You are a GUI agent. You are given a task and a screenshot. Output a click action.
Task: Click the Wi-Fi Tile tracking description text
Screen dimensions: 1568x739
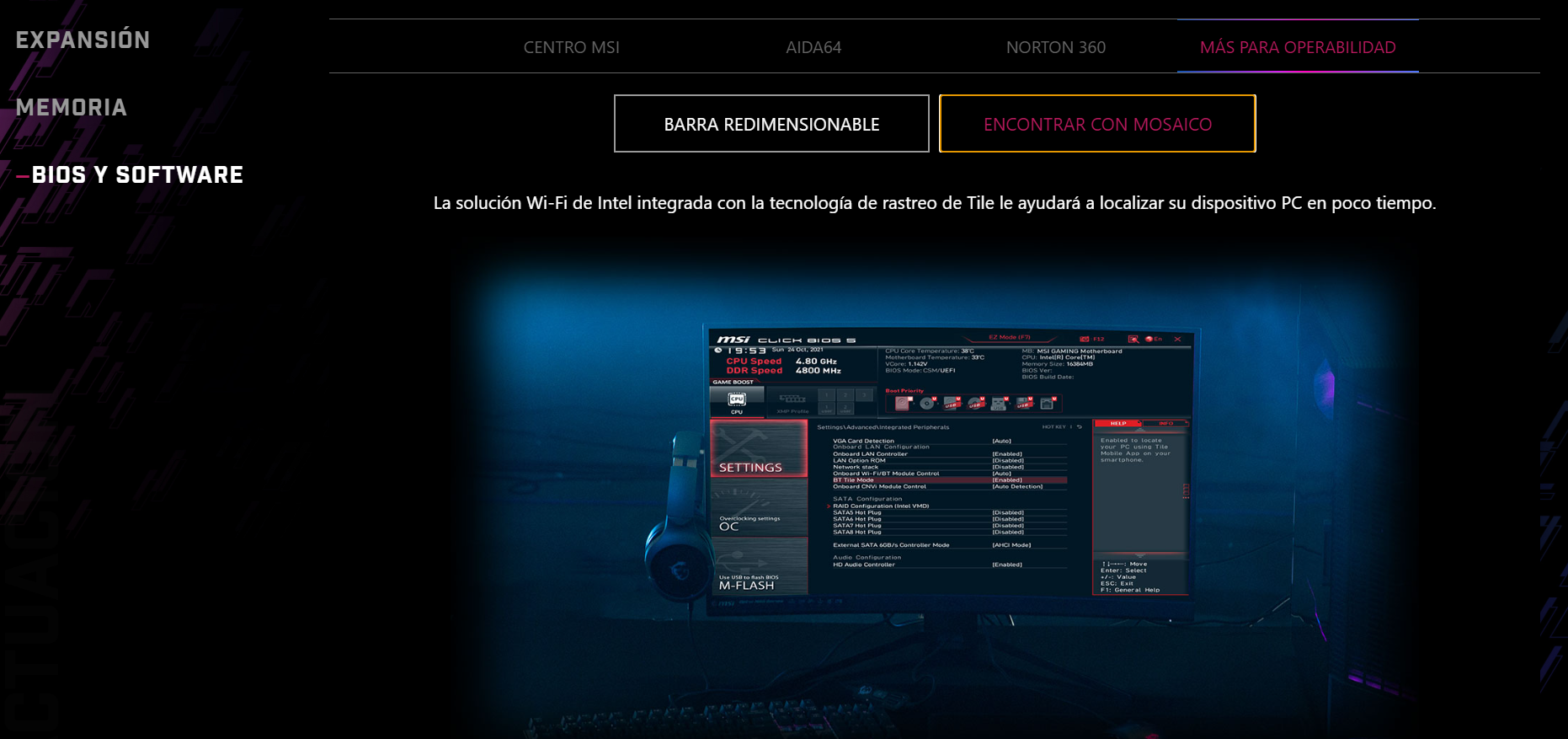[x=934, y=203]
